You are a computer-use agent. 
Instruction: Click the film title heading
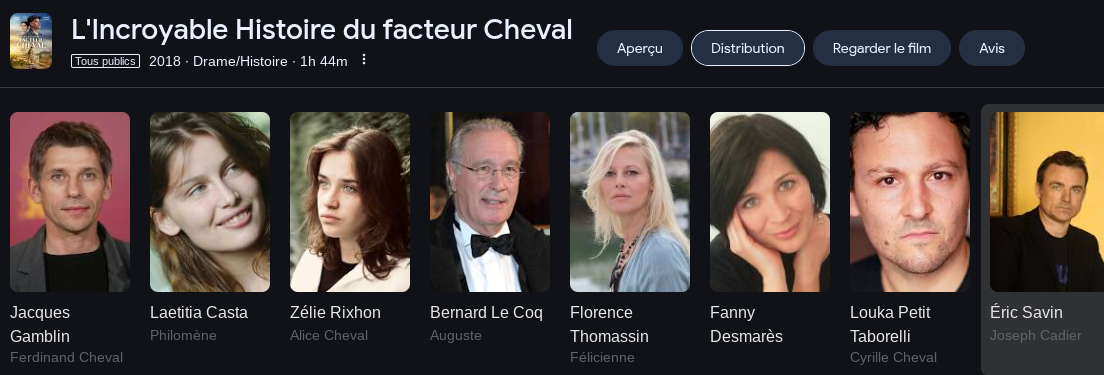point(322,30)
